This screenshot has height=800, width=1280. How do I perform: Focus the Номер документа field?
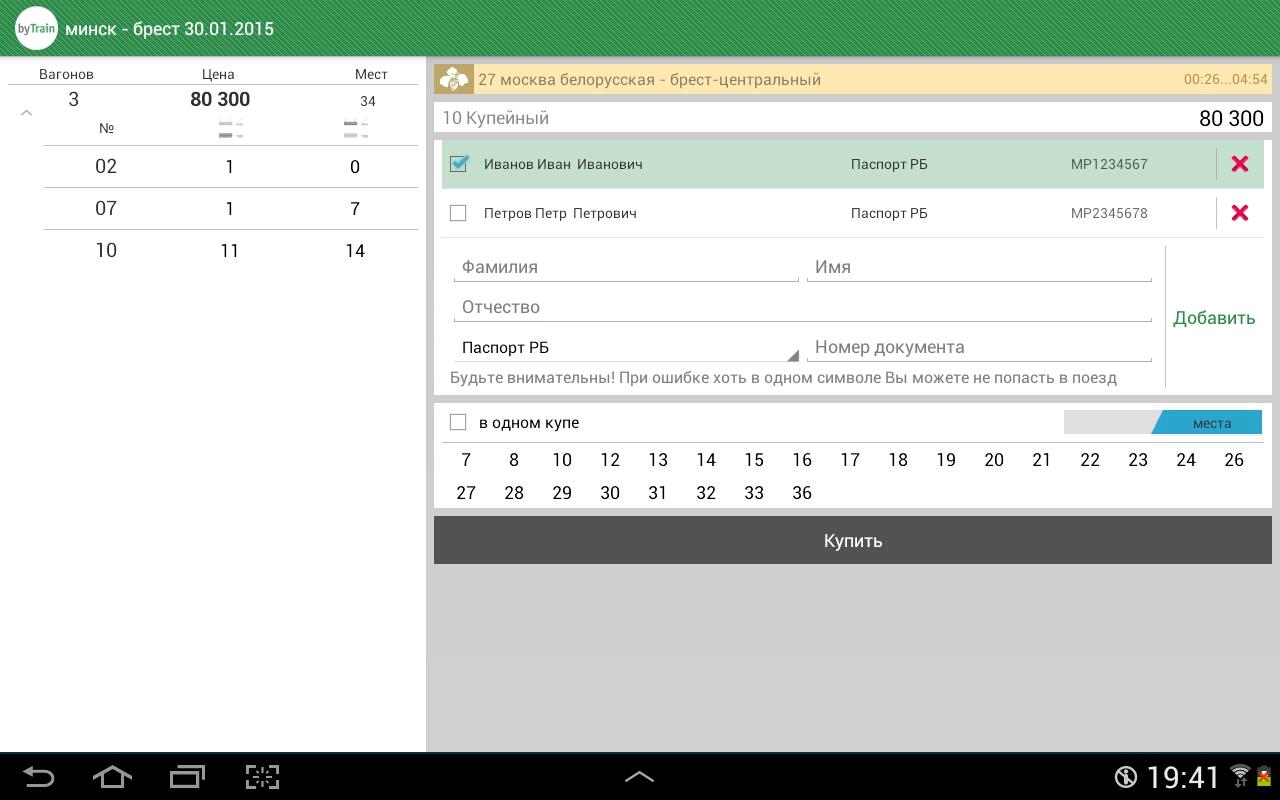pos(979,347)
